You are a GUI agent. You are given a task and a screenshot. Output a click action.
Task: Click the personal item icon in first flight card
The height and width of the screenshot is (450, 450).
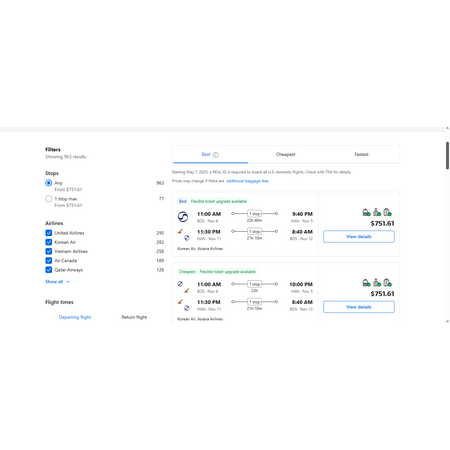366,212
